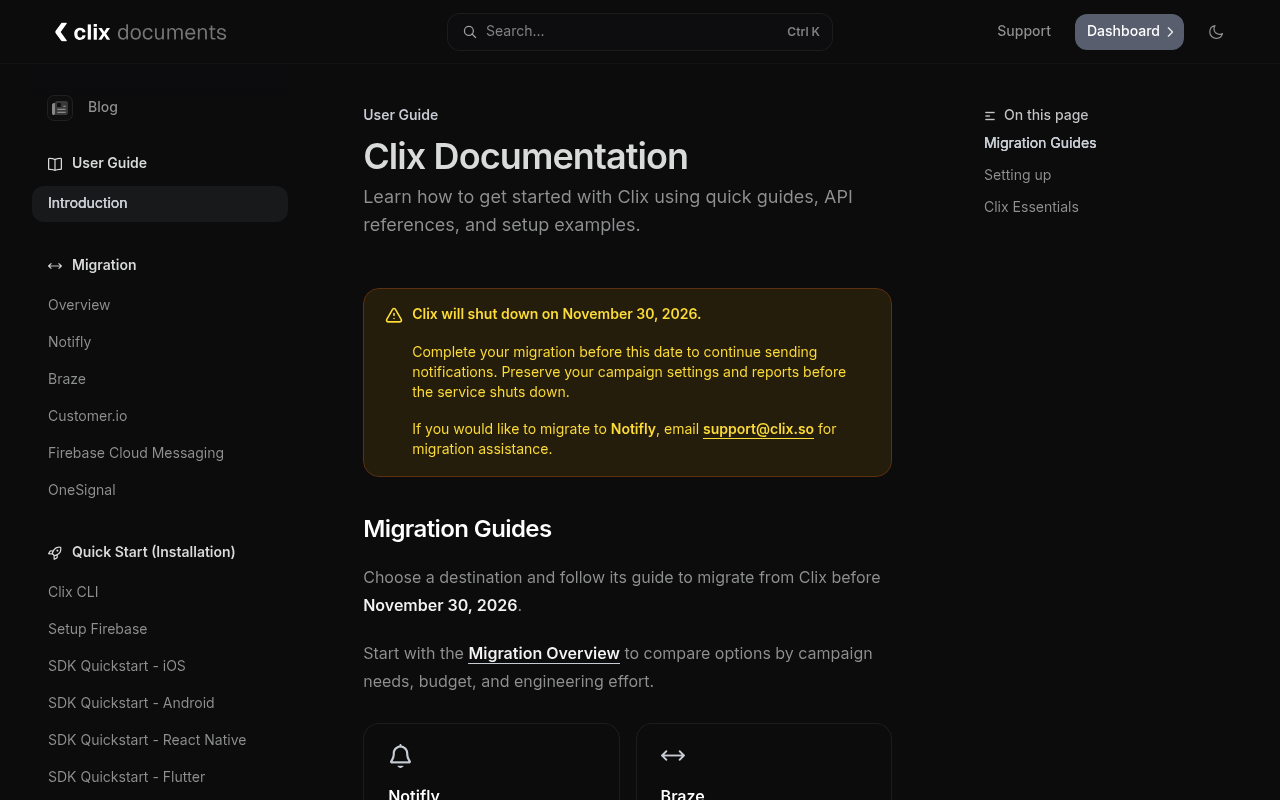This screenshot has height=800, width=1280.
Task: Select Introduction in the sidebar
Action: 160,203
